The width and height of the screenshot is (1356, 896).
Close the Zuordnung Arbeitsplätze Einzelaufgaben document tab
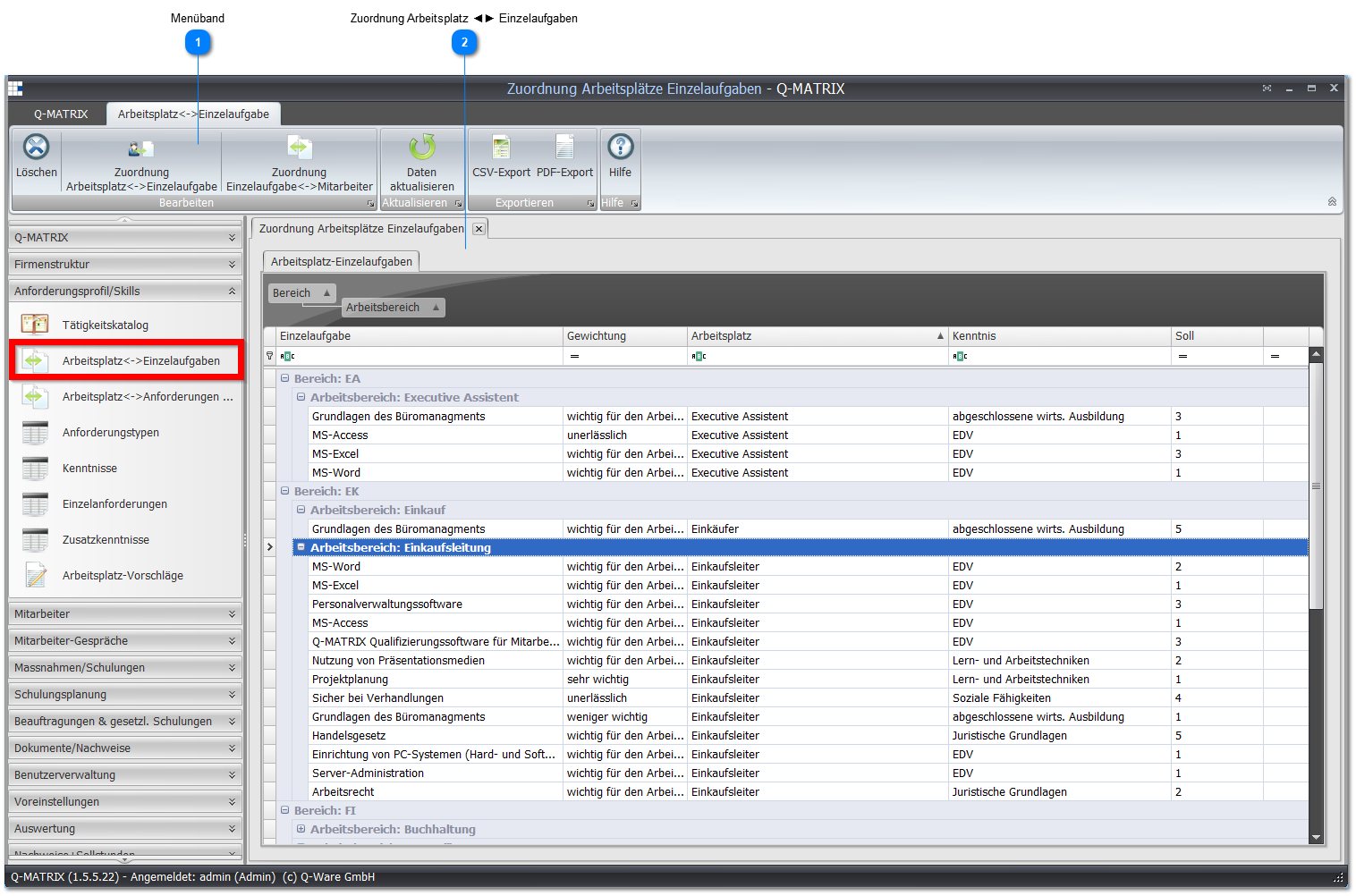[x=479, y=229]
